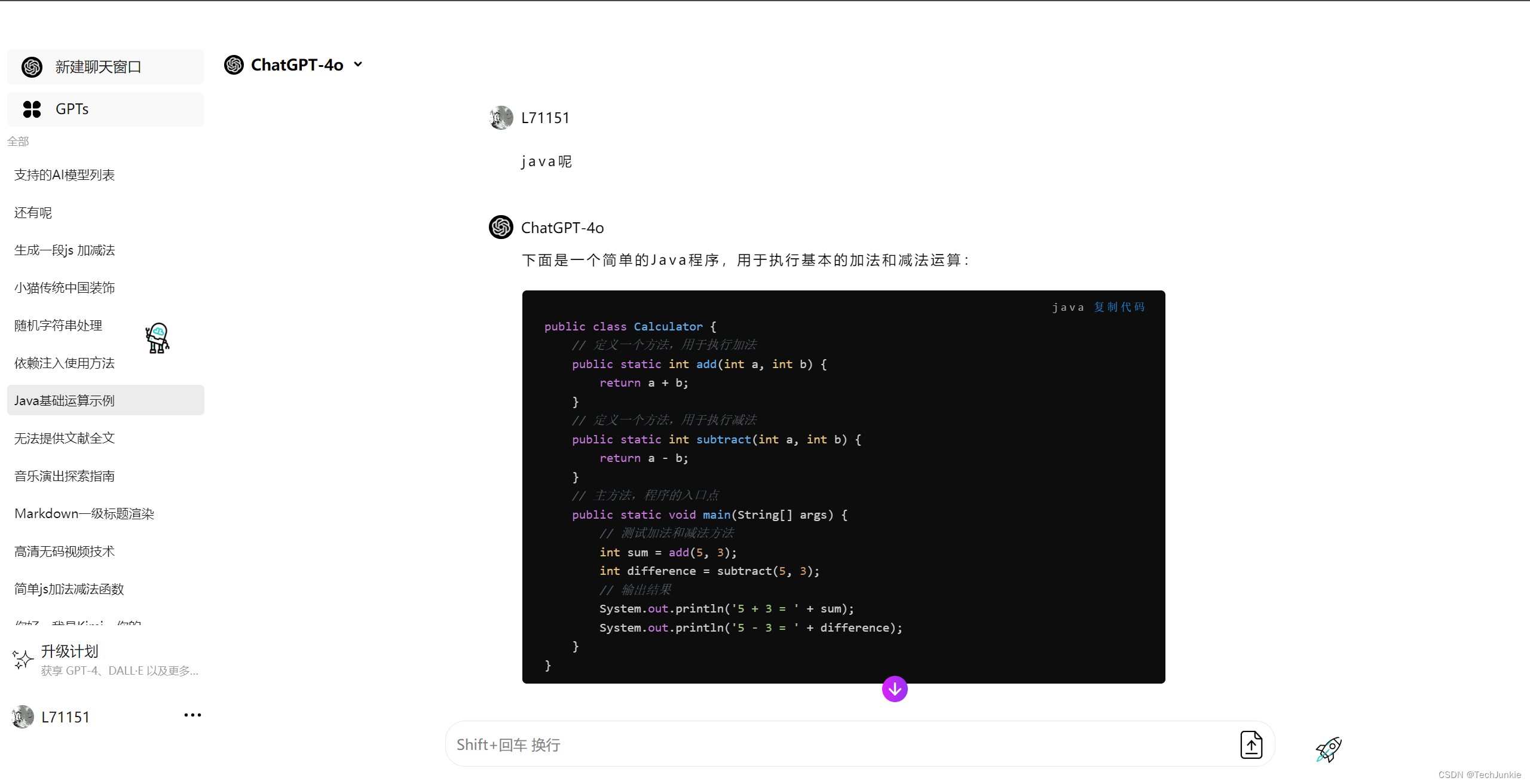
Task: Click the sparkle icon beside 升级计划
Action: coord(23,659)
